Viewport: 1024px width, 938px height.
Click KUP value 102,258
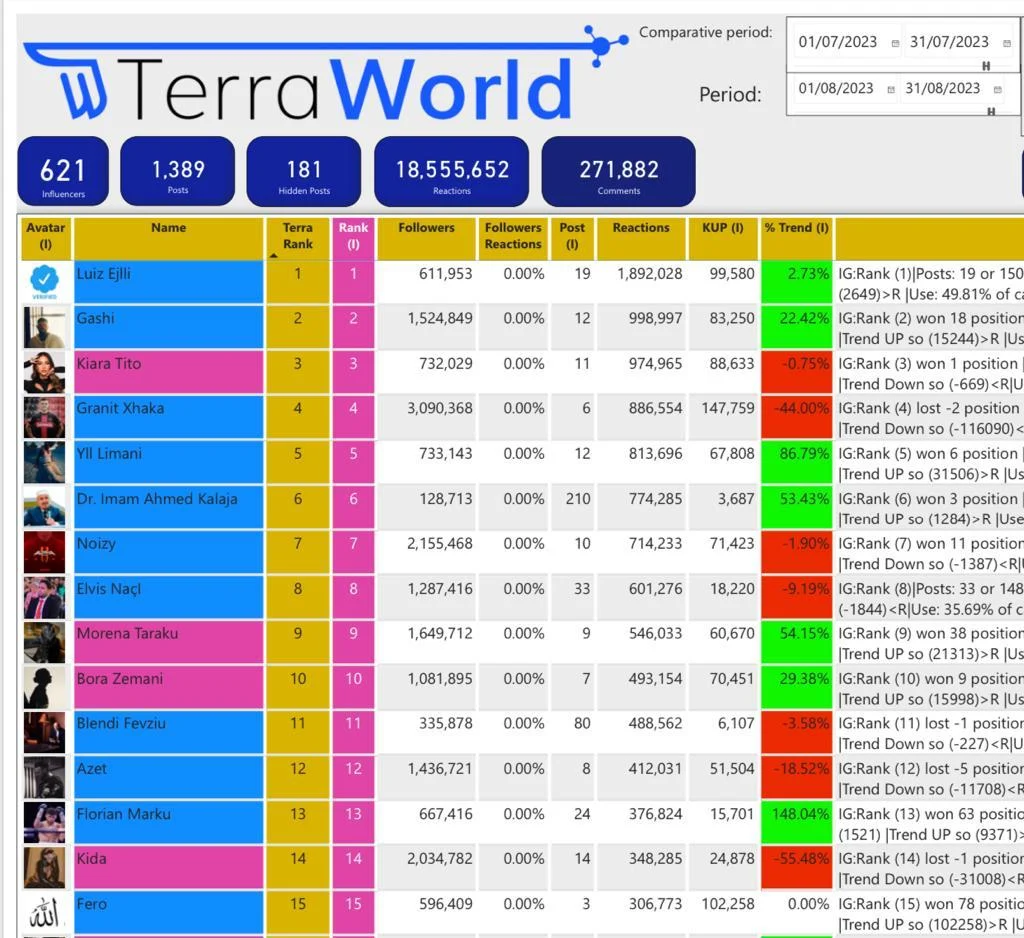coord(728,904)
